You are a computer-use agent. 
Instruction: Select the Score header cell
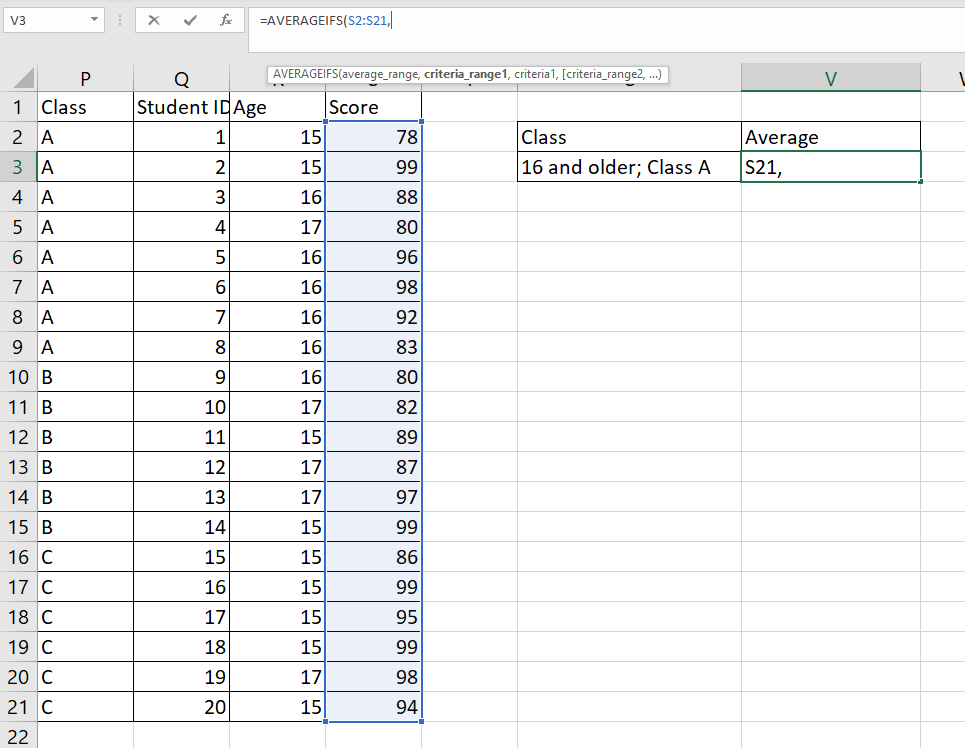pyautogui.click(x=372, y=107)
